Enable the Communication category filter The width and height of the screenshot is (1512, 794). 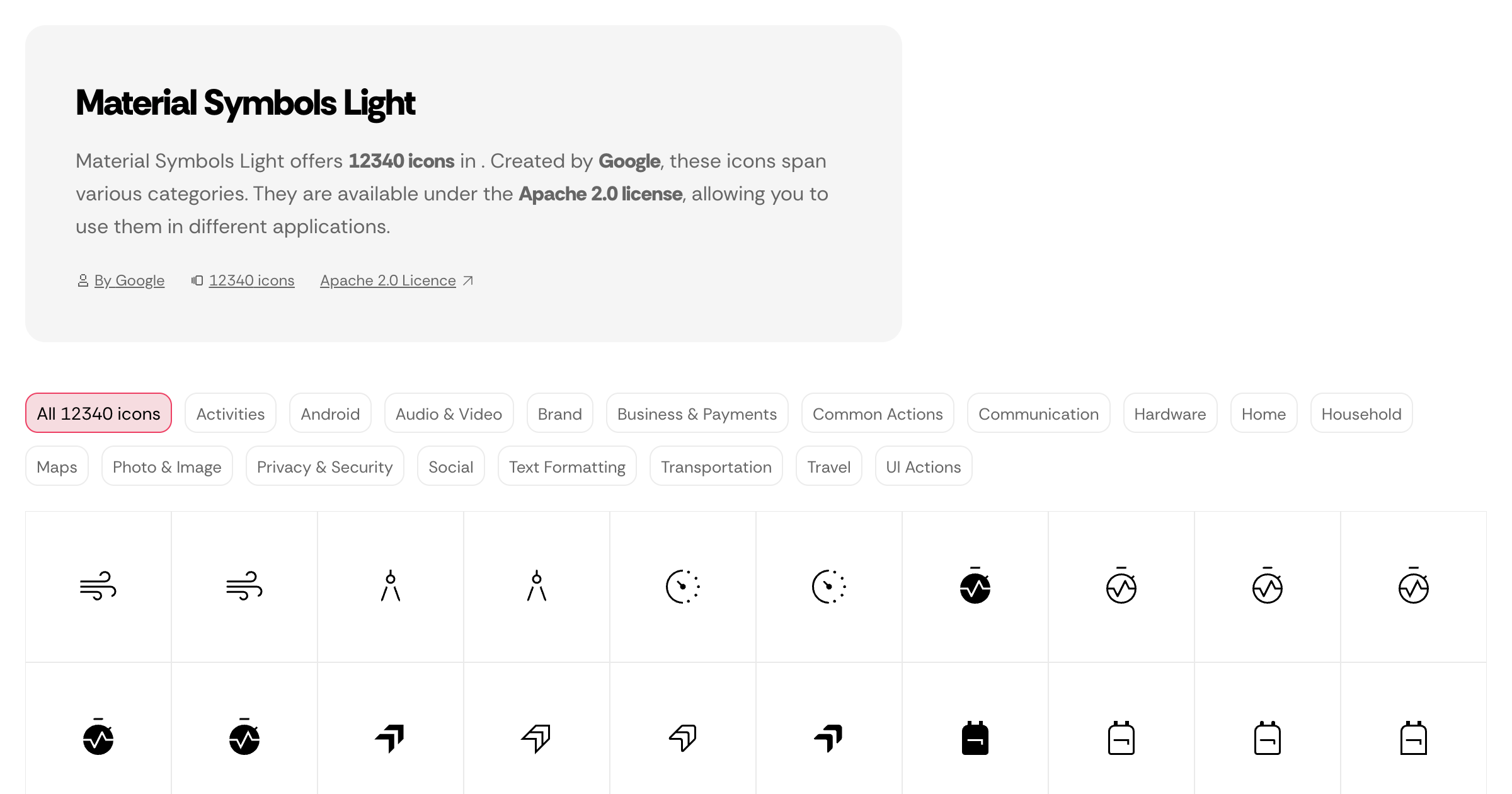(x=1038, y=413)
